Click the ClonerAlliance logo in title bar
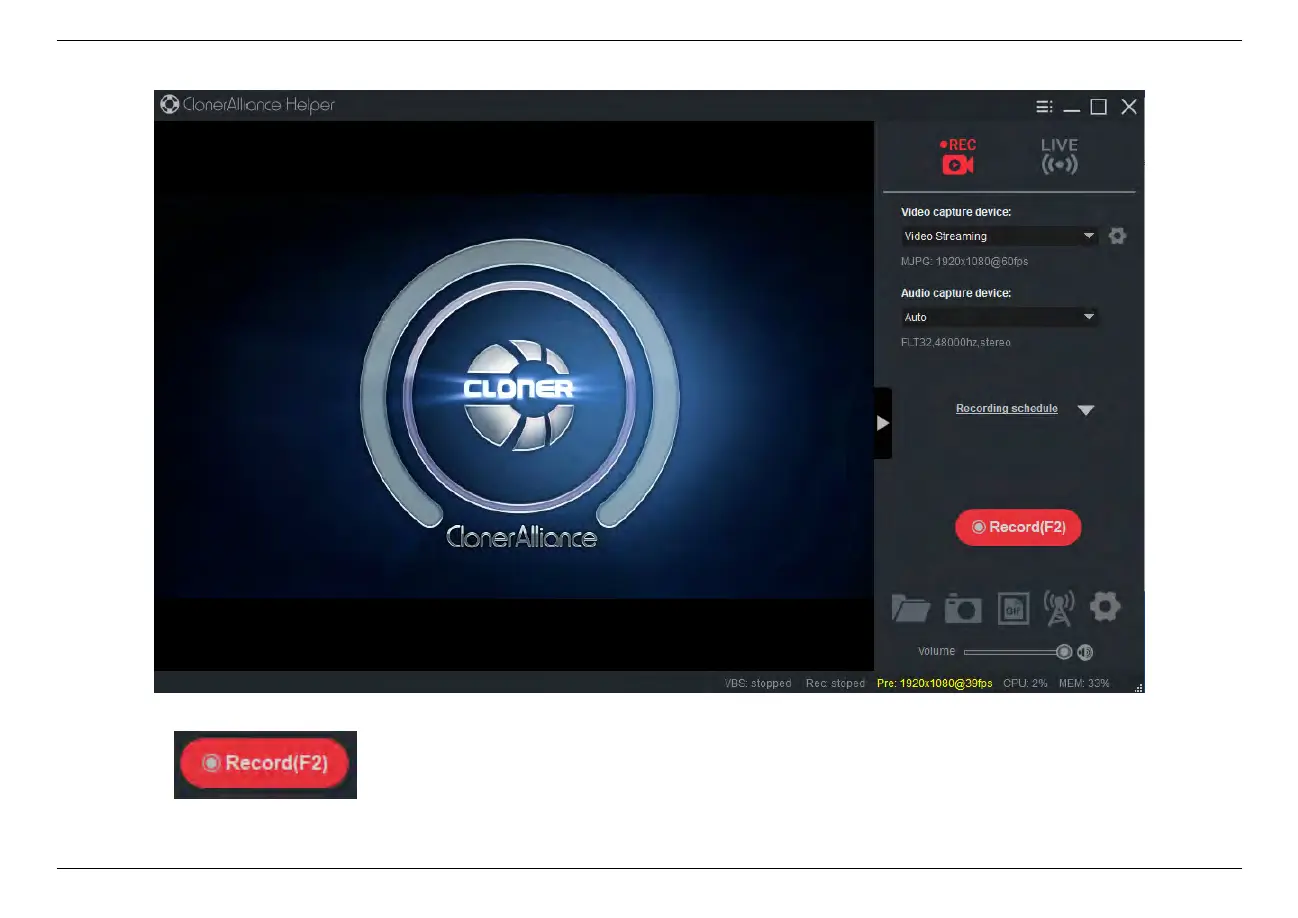The height and width of the screenshot is (918, 1298). click(x=169, y=105)
